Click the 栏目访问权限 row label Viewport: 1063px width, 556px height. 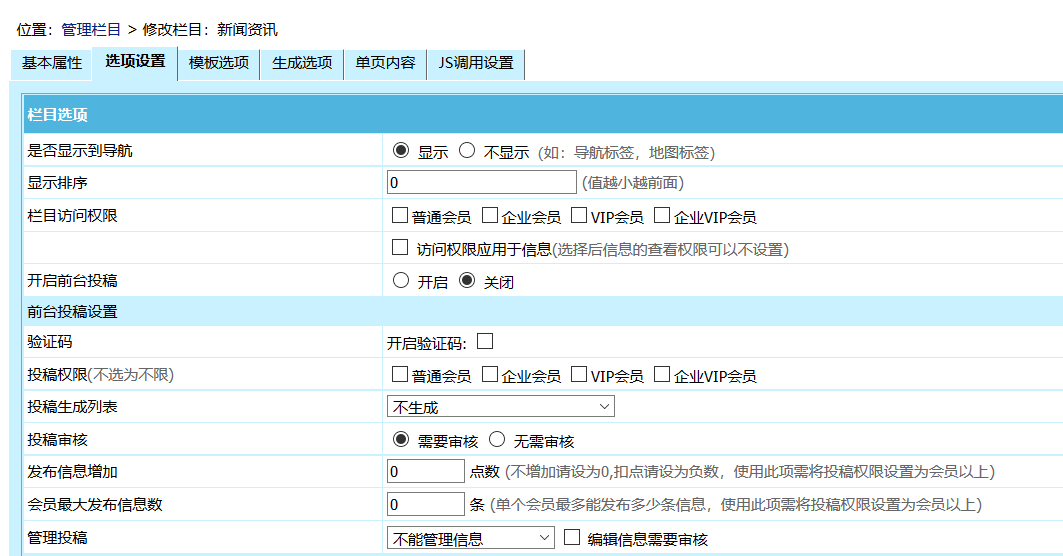tap(73, 216)
